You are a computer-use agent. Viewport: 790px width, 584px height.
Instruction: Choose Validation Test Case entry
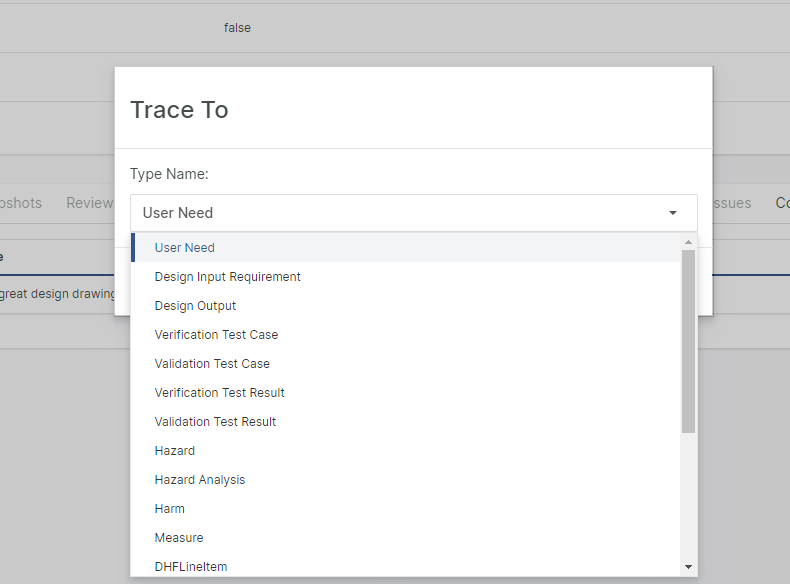click(x=212, y=364)
